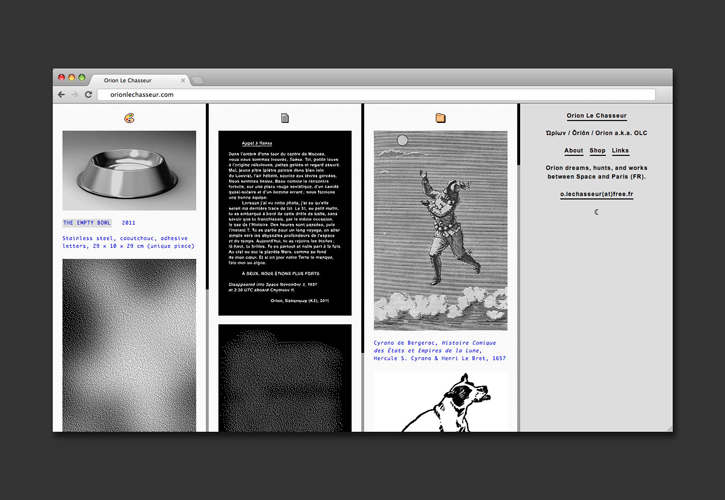Click THE EMPTY BOWL title text
This screenshot has width=725, height=500.
pyautogui.click(x=87, y=223)
